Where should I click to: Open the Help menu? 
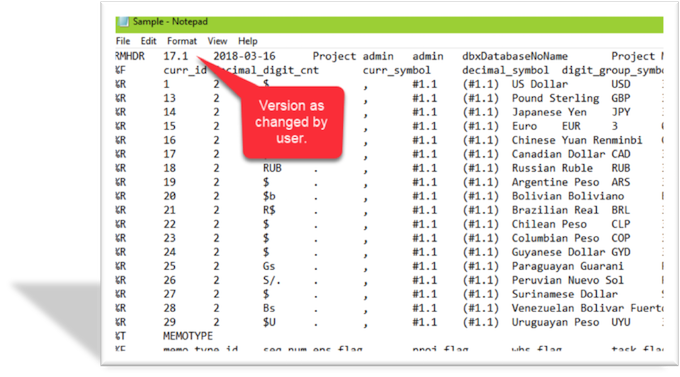[248, 41]
